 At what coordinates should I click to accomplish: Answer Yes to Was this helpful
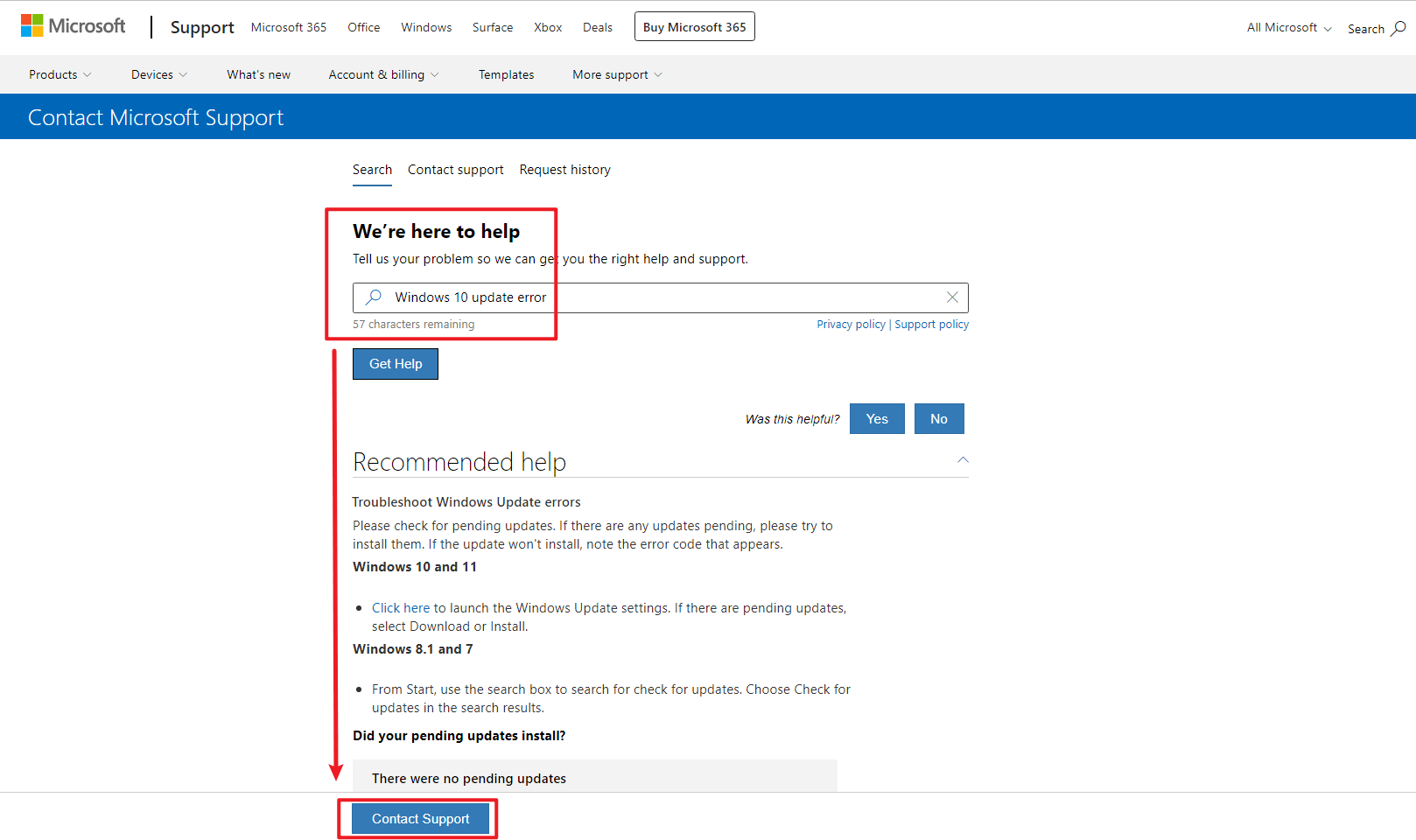[x=876, y=418]
